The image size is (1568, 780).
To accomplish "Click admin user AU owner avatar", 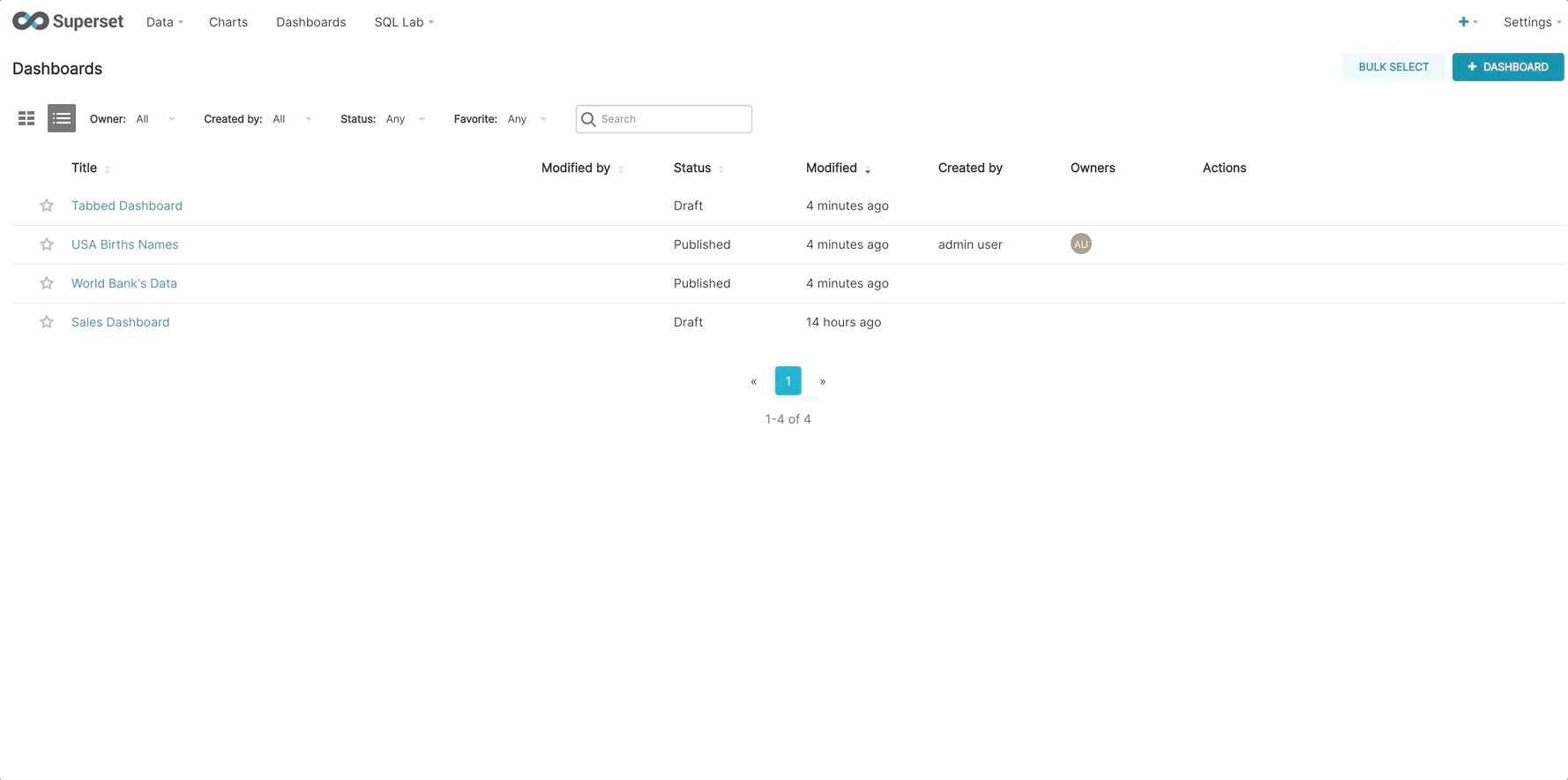I will pos(1081,244).
